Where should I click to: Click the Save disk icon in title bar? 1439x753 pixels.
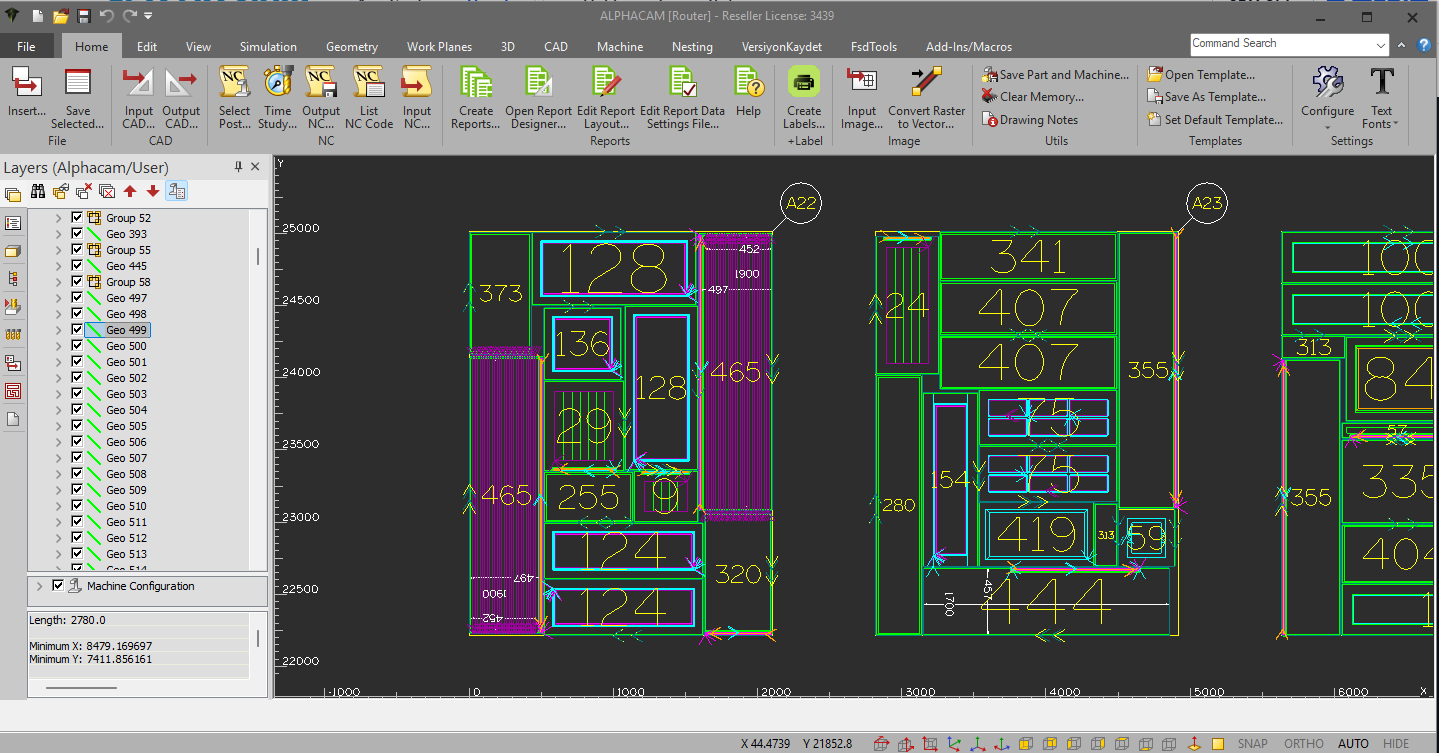[x=84, y=16]
